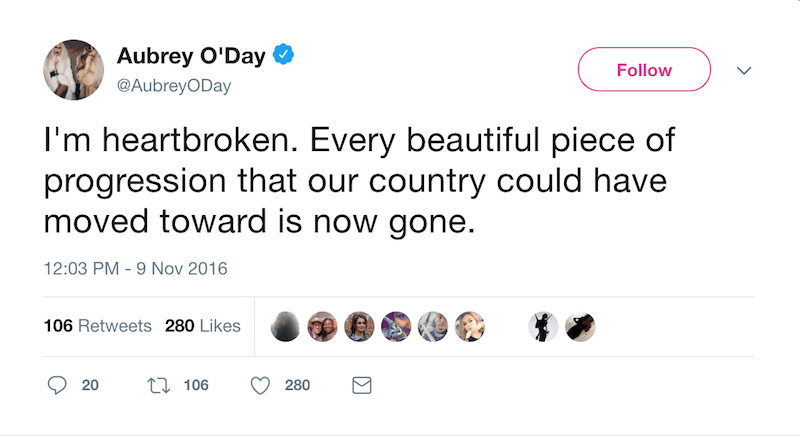
Task: View the 106 Retweets list
Action: tap(98, 326)
